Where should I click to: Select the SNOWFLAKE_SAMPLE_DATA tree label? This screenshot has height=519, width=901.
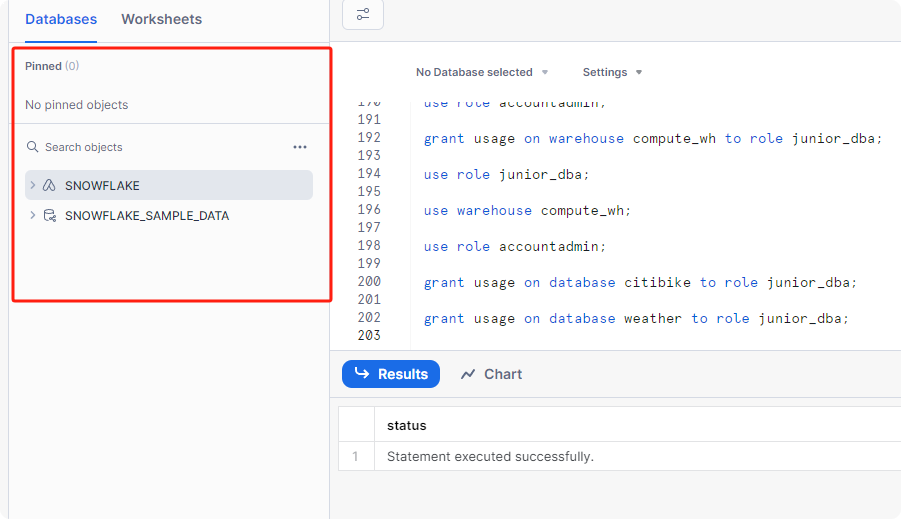tap(147, 216)
